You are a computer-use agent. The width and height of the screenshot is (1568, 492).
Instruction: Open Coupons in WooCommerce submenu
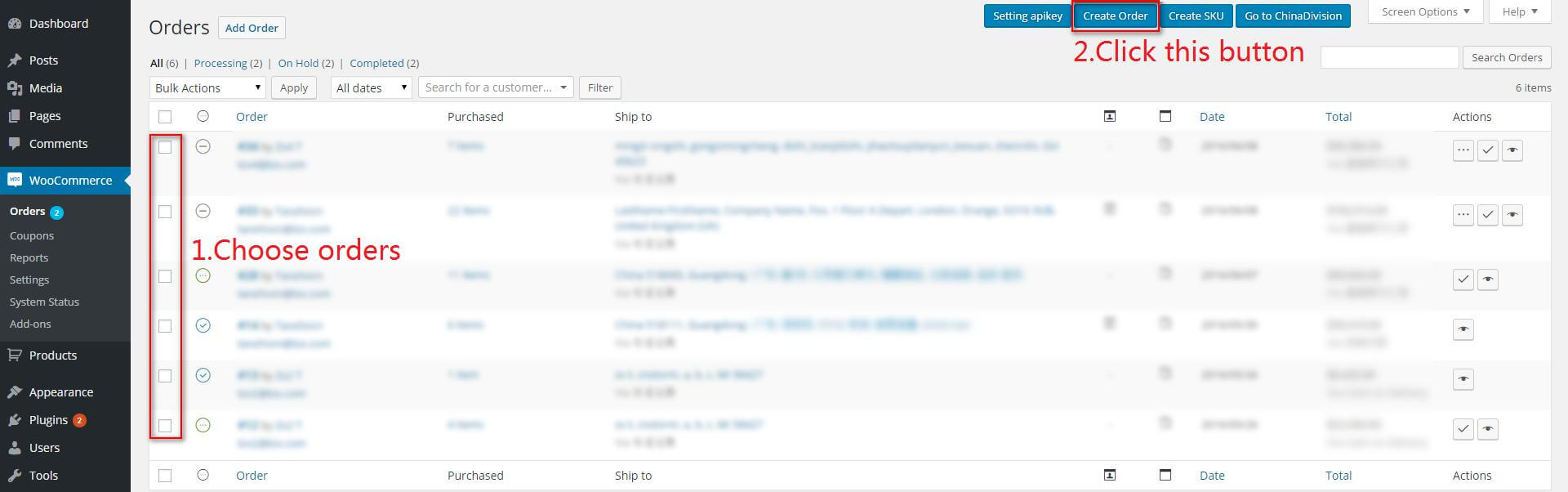tap(32, 235)
